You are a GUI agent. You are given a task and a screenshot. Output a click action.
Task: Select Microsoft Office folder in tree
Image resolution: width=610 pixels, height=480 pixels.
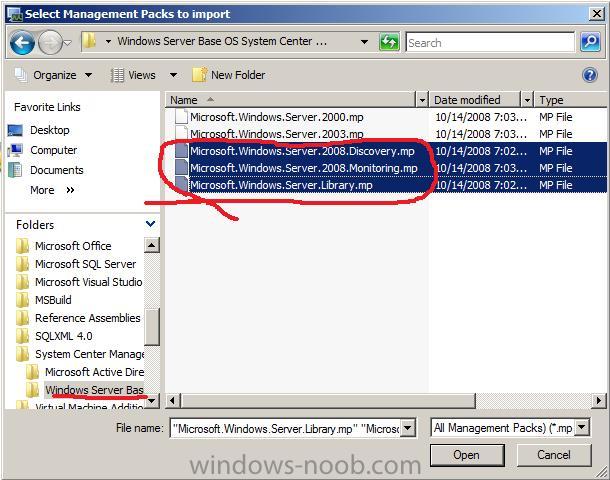tap(73, 246)
